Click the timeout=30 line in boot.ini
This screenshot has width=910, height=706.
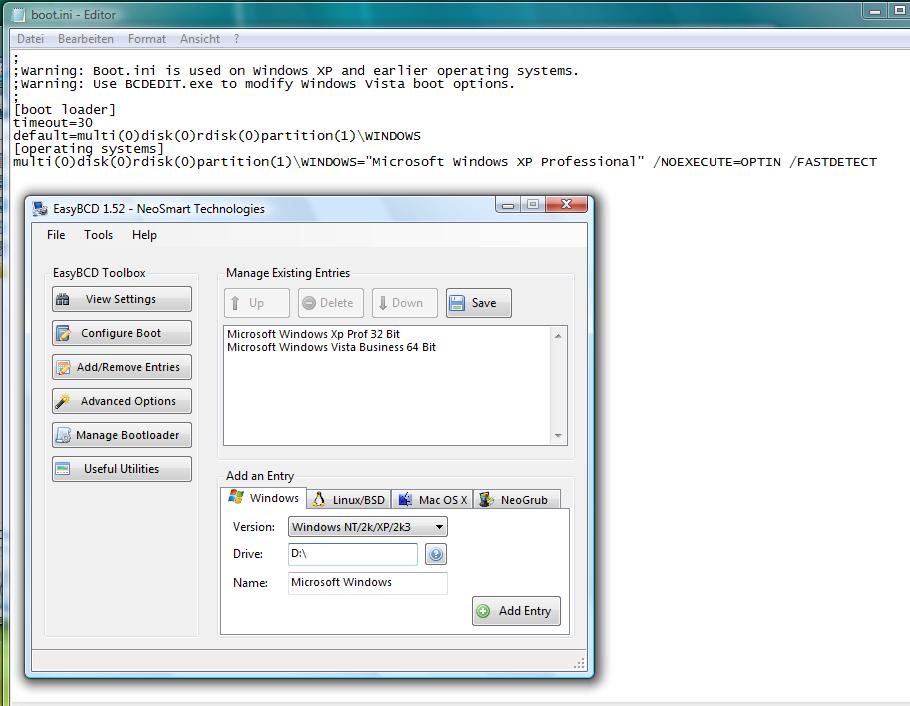53,123
